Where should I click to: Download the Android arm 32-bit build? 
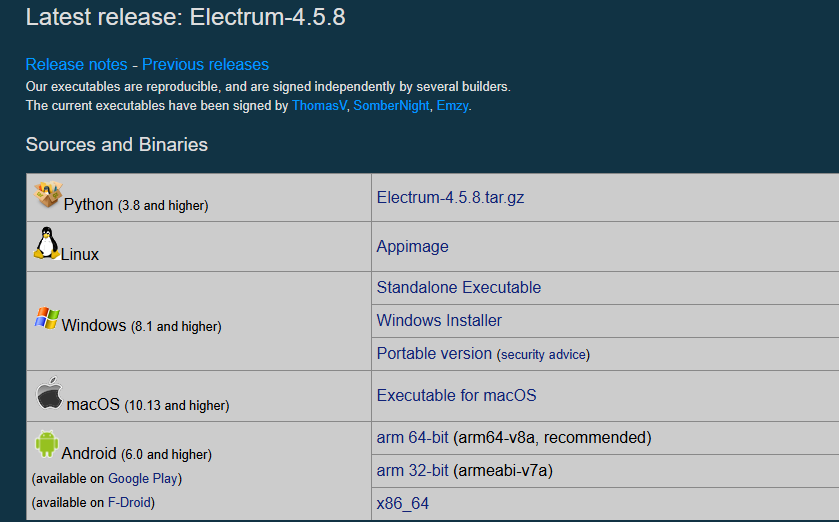coord(412,470)
